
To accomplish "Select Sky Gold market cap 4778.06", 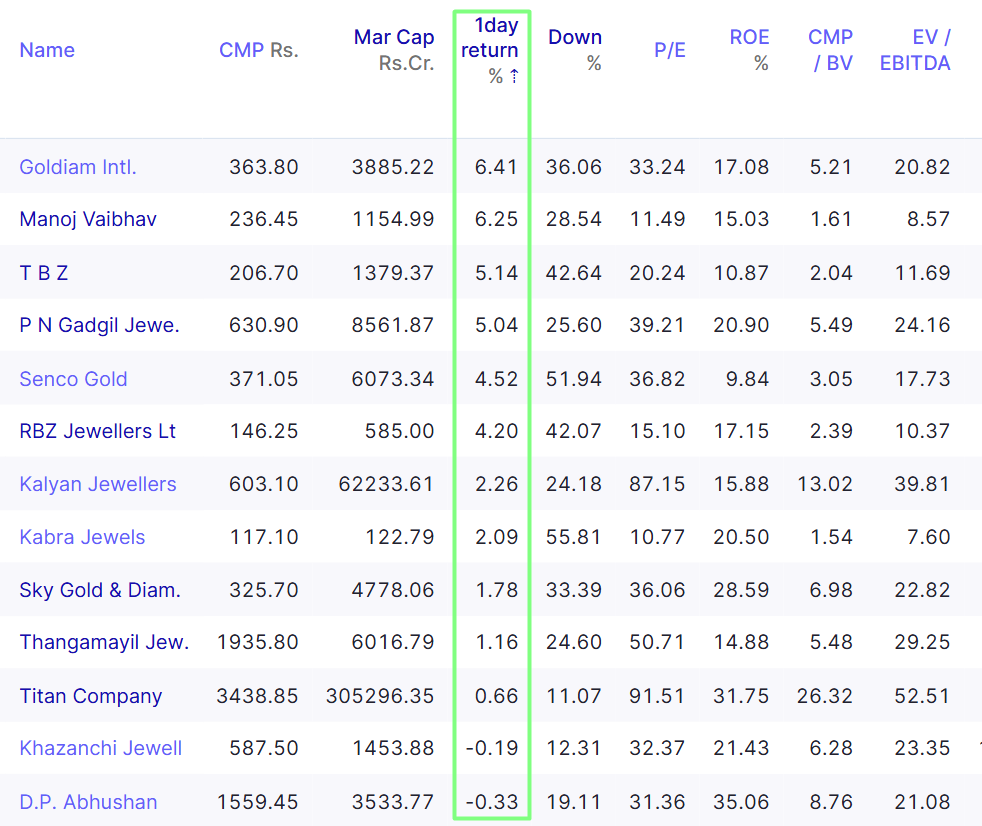I will pyautogui.click(x=393, y=590).
